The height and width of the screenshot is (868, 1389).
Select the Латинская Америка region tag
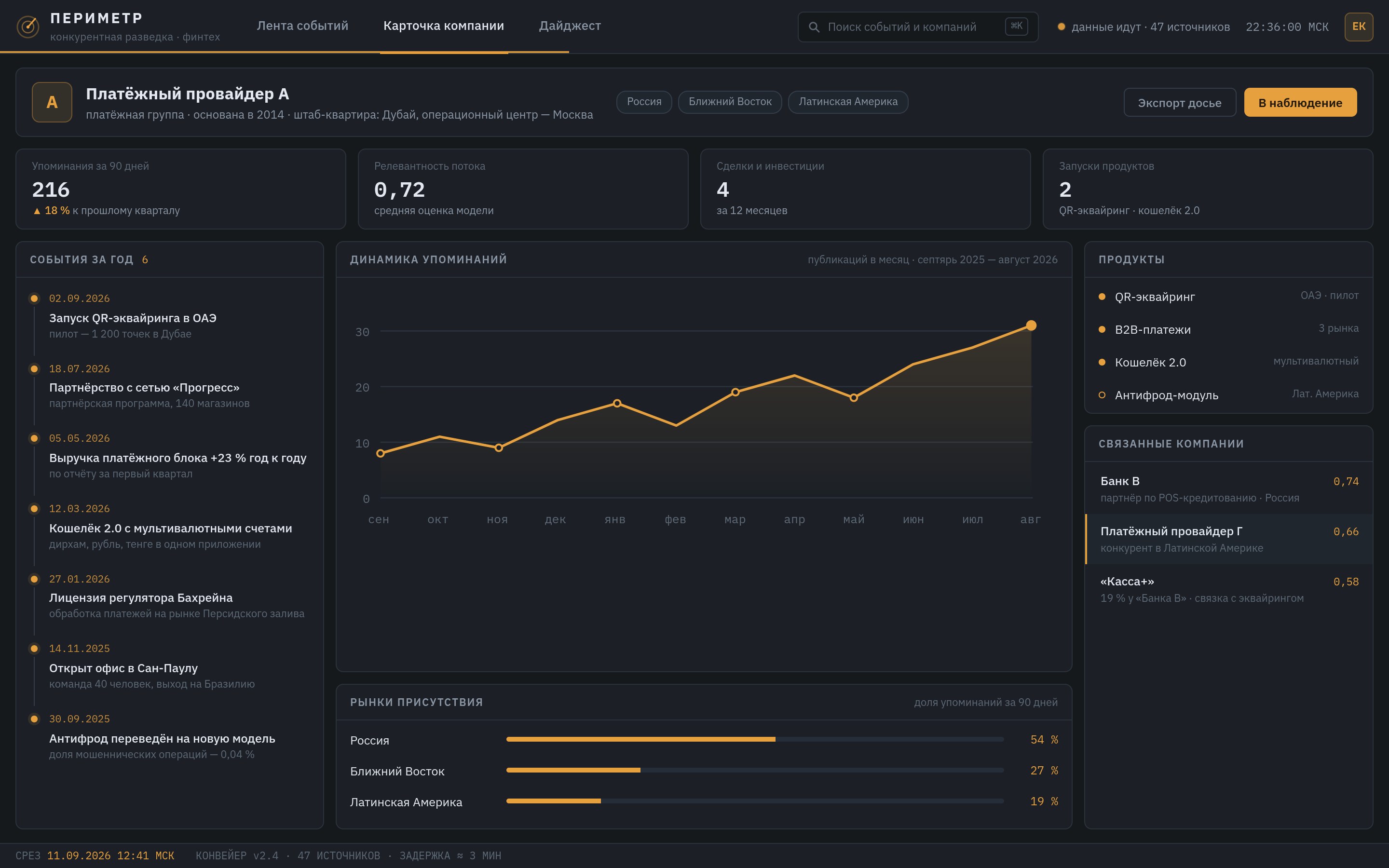coord(848,102)
